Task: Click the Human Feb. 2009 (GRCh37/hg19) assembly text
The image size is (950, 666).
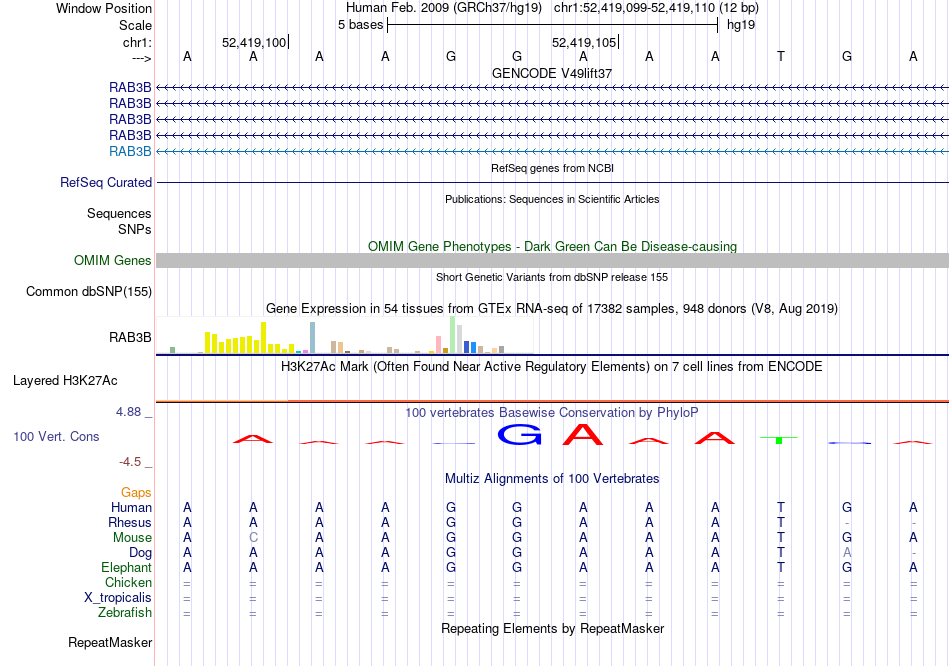Action: coord(444,8)
